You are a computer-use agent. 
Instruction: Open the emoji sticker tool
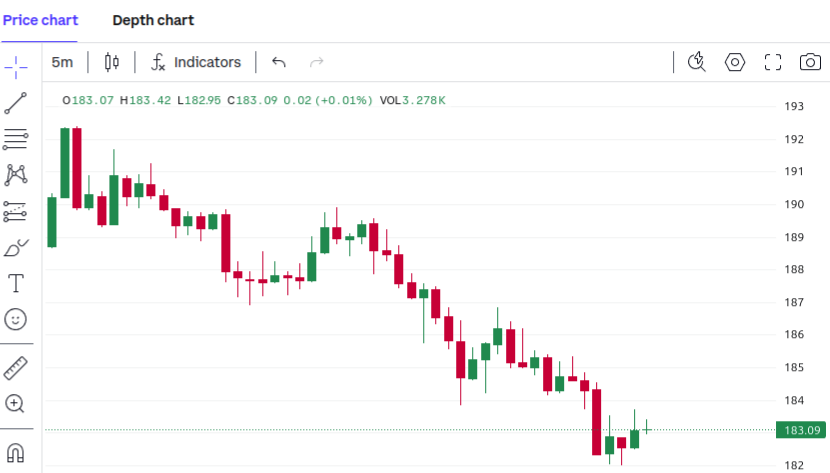pos(16,319)
